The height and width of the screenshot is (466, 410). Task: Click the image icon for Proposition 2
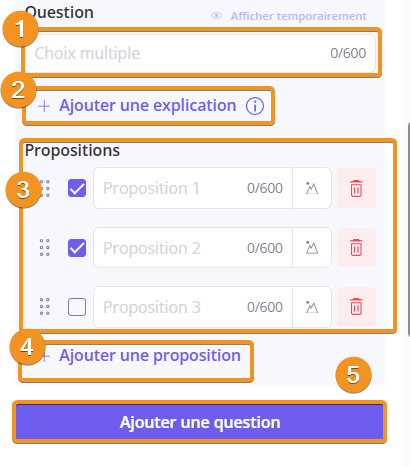[312, 248]
